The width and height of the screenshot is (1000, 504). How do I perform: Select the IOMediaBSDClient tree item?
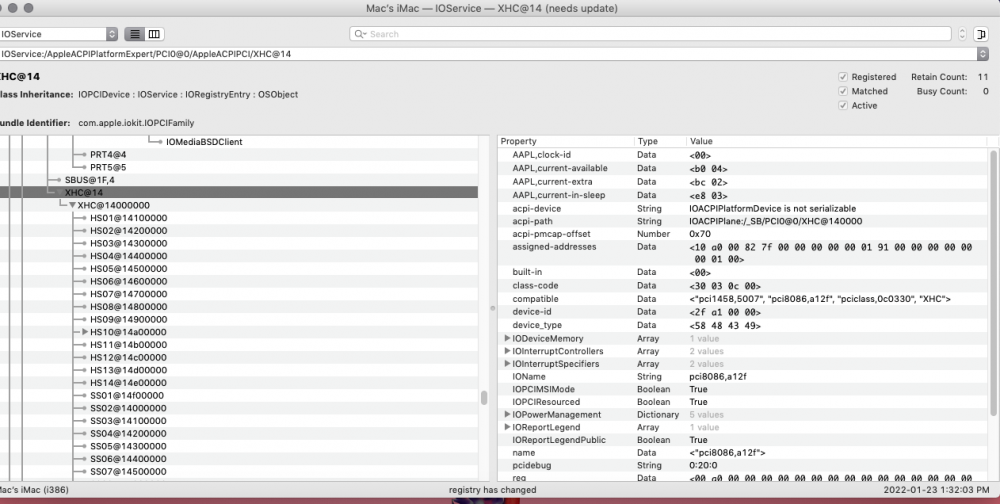pyautogui.click(x=204, y=142)
